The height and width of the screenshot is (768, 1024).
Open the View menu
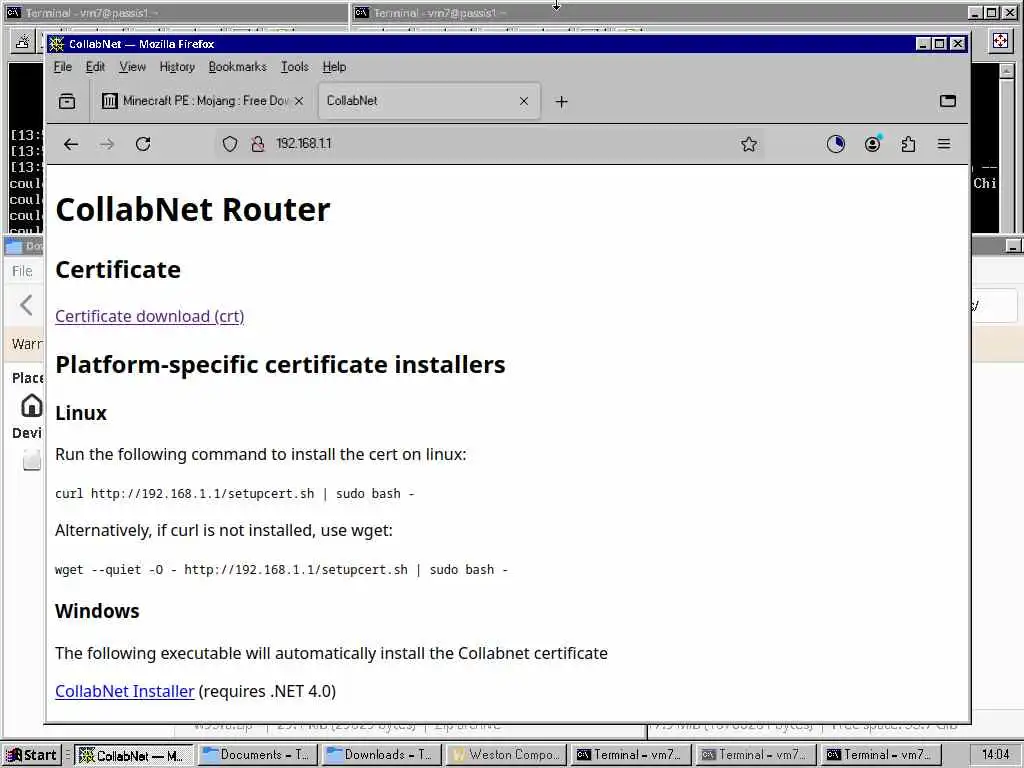pyautogui.click(x=133, y=67)
